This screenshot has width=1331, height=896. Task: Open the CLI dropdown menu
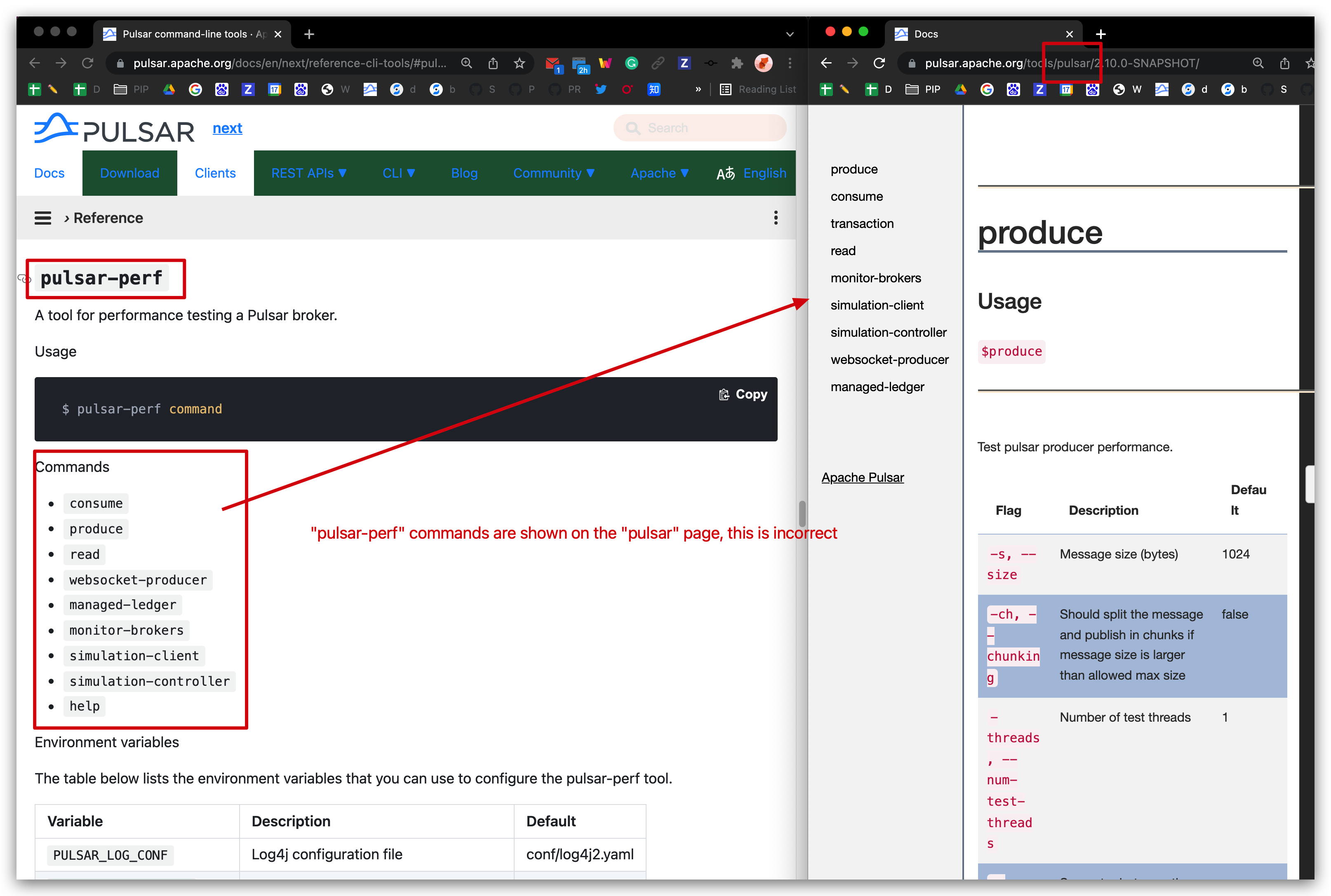pos(398,173)
